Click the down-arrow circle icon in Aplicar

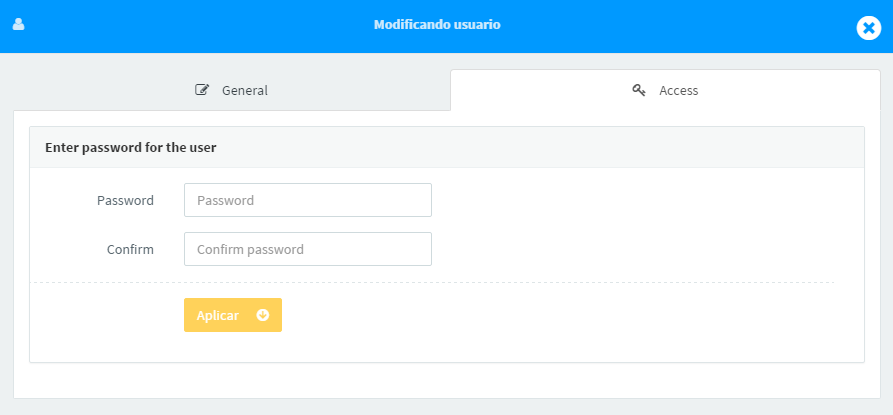263,315
